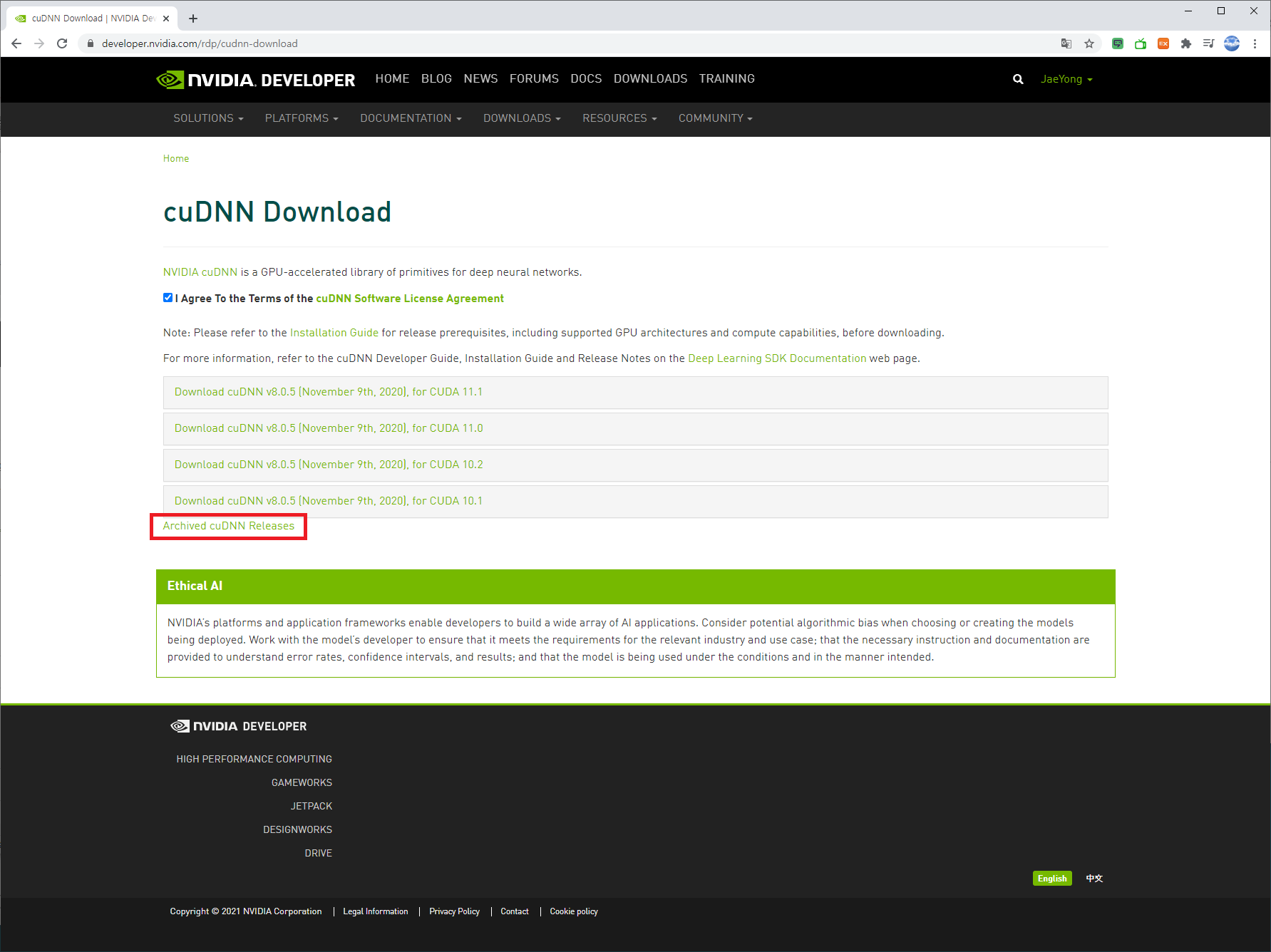Image resolution: width=1271 pixels, height=952 pixels.
Task: Open TRAINING in top navigation
Action: click(726, 78)
